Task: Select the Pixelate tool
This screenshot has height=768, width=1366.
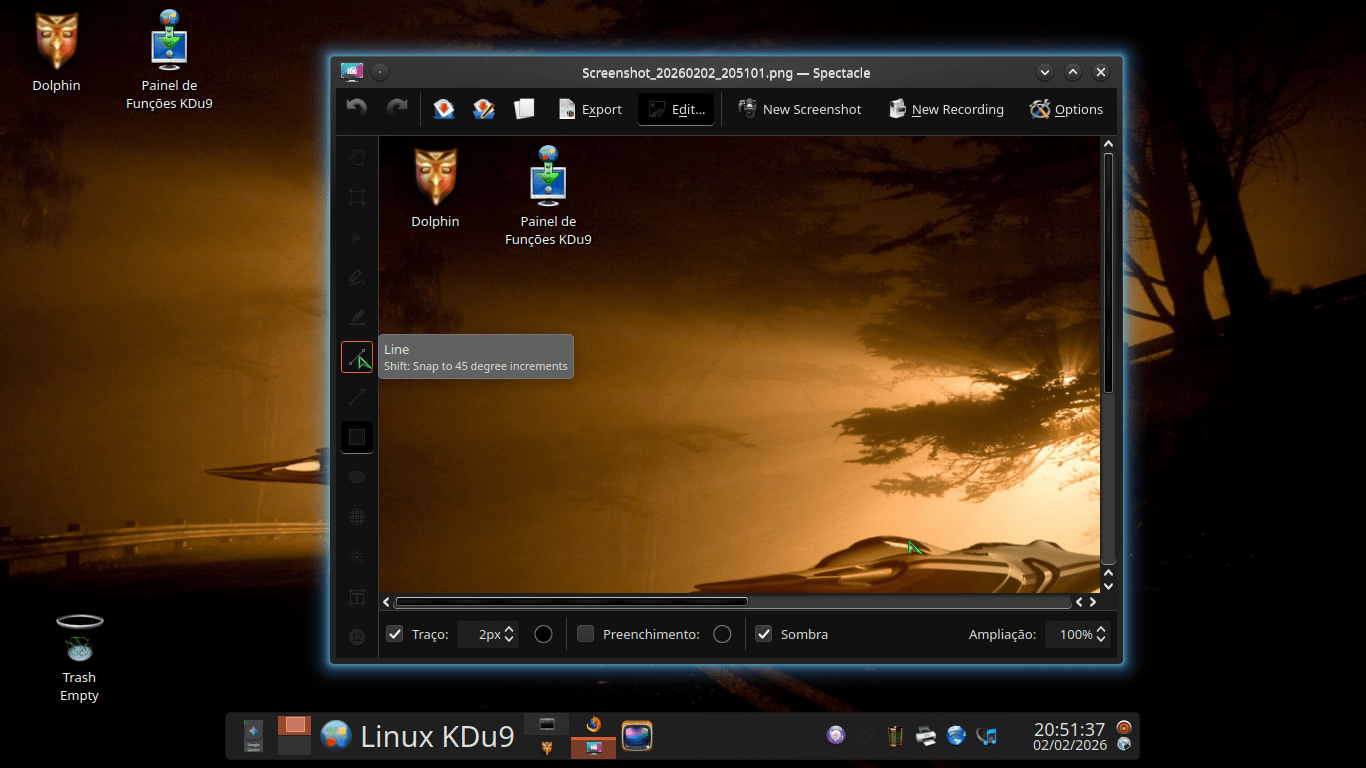Action: coord(357,517)
